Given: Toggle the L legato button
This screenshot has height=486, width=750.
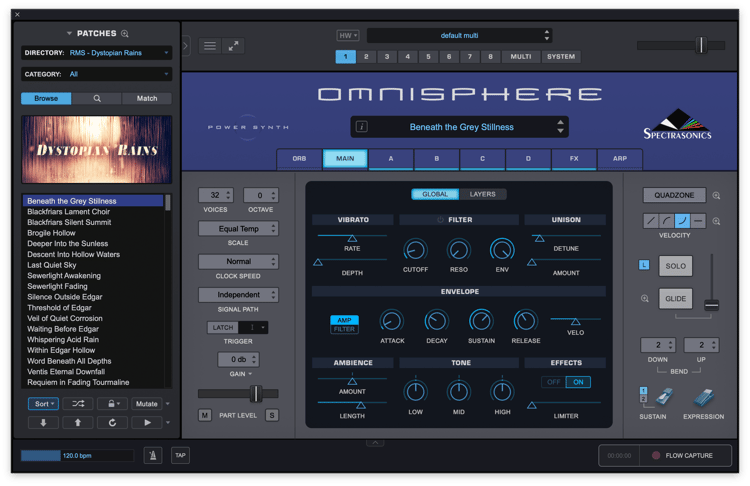Looking at the screenshot, I should point(644,265).
